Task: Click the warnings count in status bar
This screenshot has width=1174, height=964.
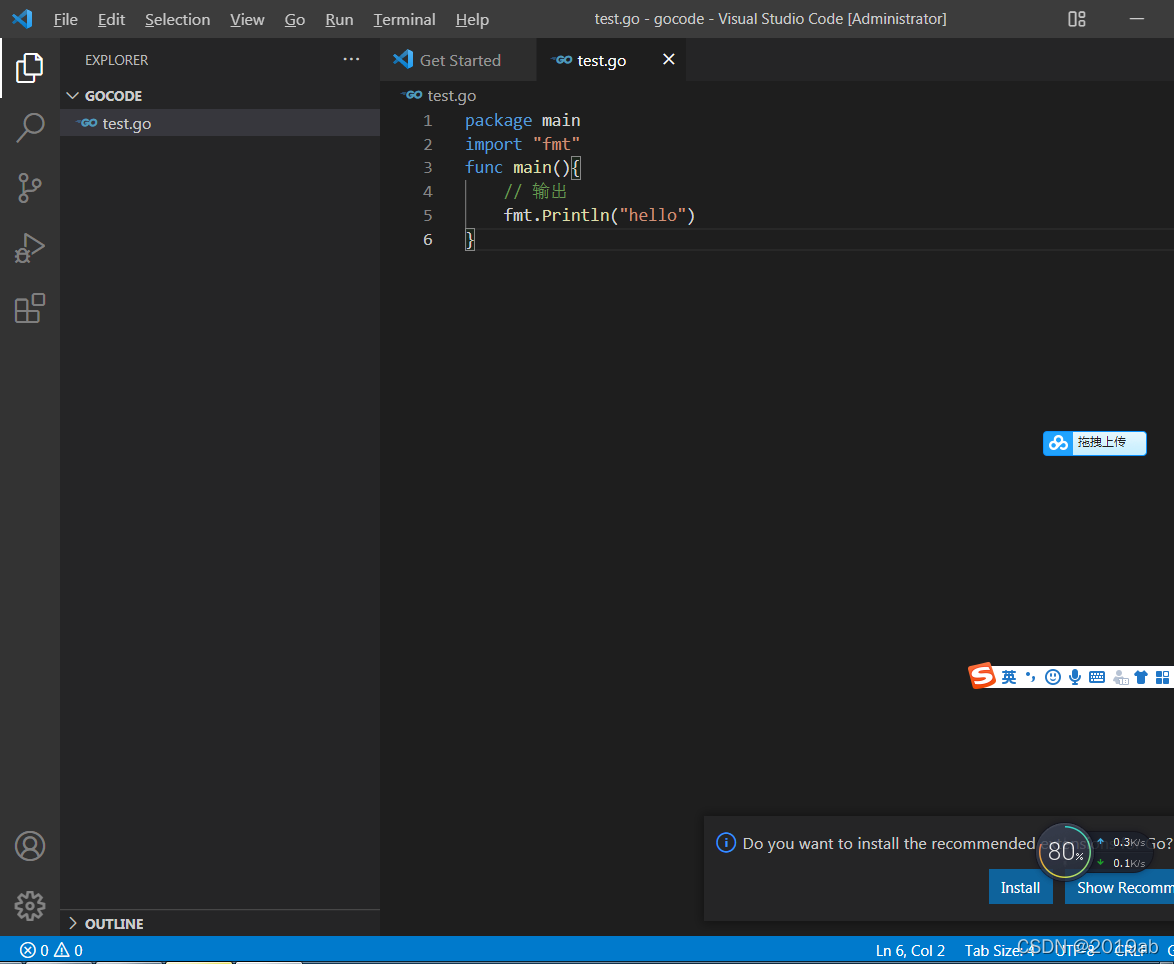Action: [68, 951]
